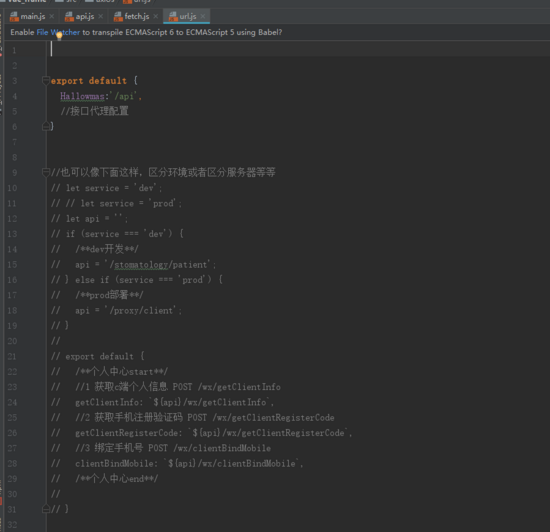The width and height of the screenshot is (550, 532).
Task: Switch to the main.js tab
Action: click(32, 16)
